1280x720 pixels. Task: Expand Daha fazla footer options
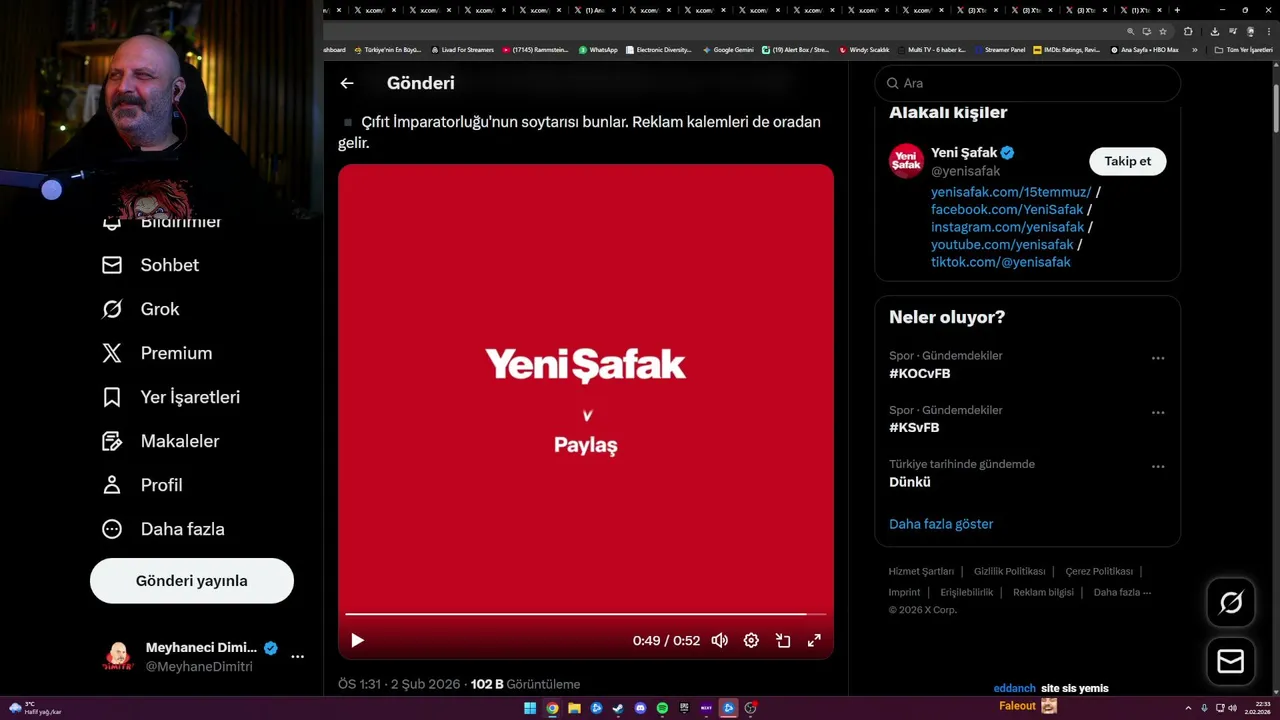click(1122, 593)
